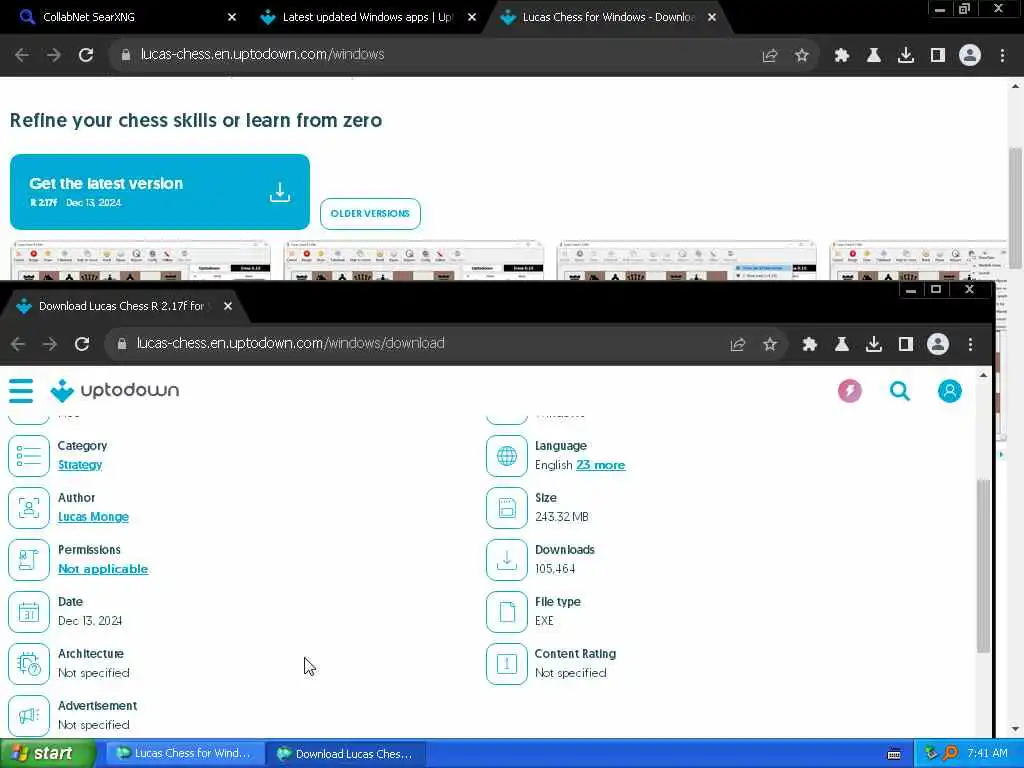This screenshot has width=1024, height=768.
Task: Open the OLDER VERSIONS page
Action: (x=370, y=214)
